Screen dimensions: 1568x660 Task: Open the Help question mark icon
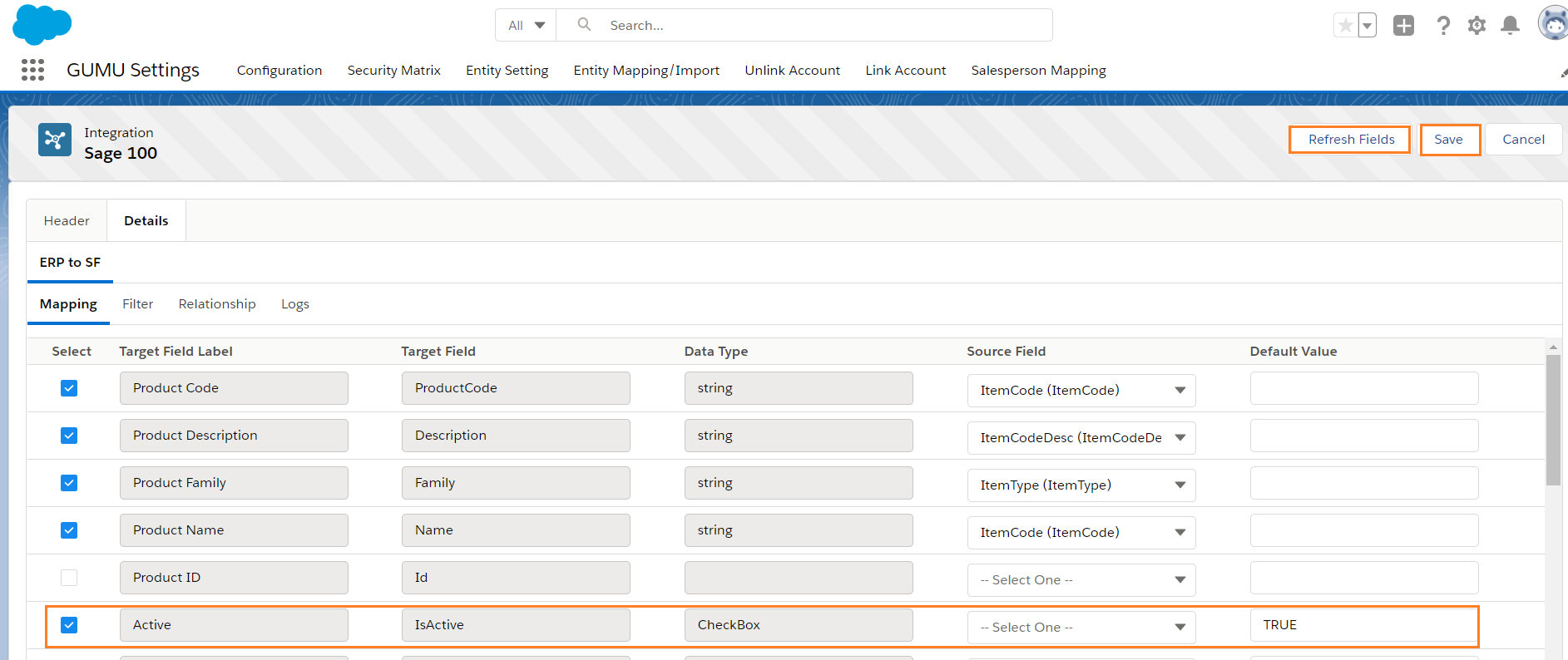click(1443, 26)
